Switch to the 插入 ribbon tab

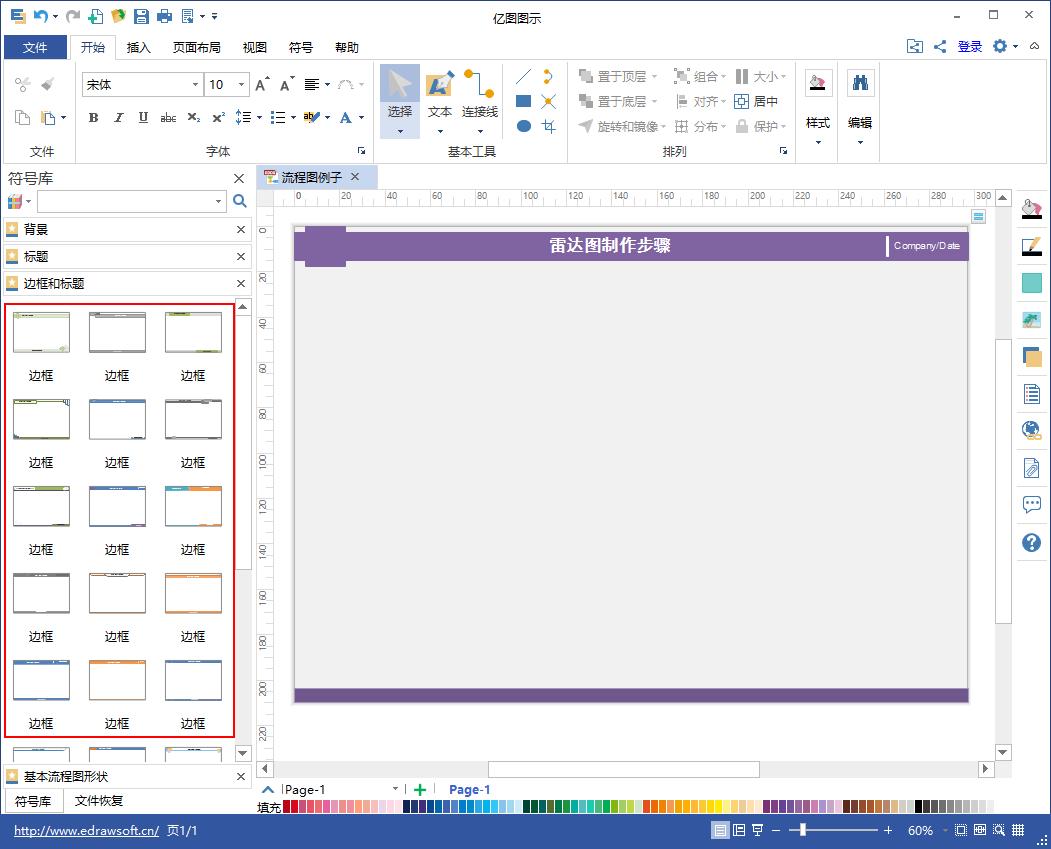click(139, 47)
